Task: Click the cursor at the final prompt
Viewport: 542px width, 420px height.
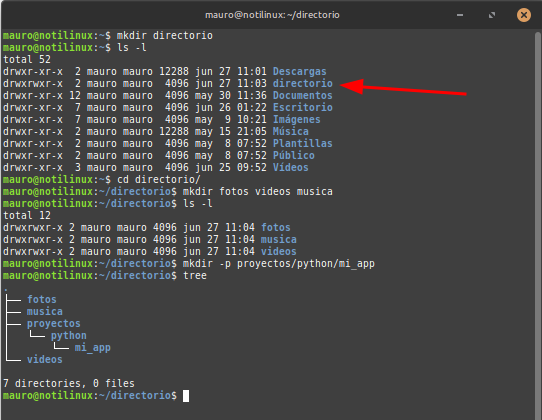Action: (186, 396)
